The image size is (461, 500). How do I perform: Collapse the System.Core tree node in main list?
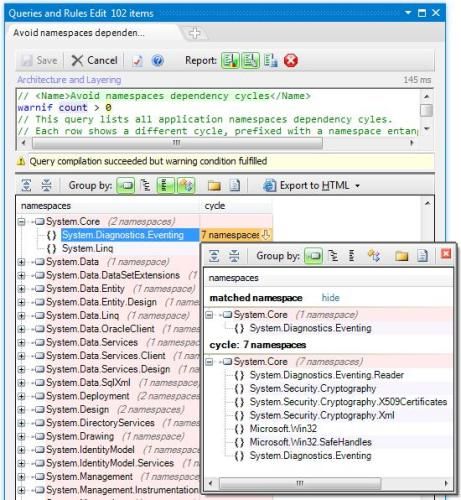[22, 222]
